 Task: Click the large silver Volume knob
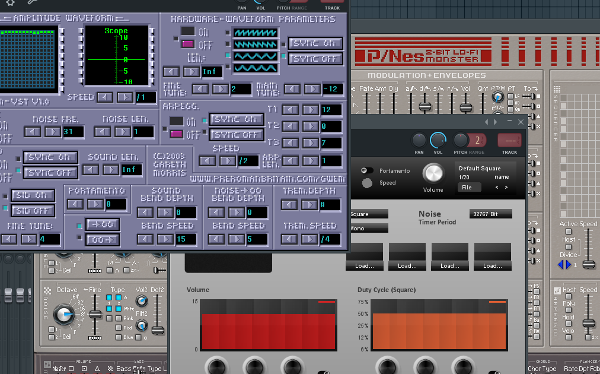433,173
